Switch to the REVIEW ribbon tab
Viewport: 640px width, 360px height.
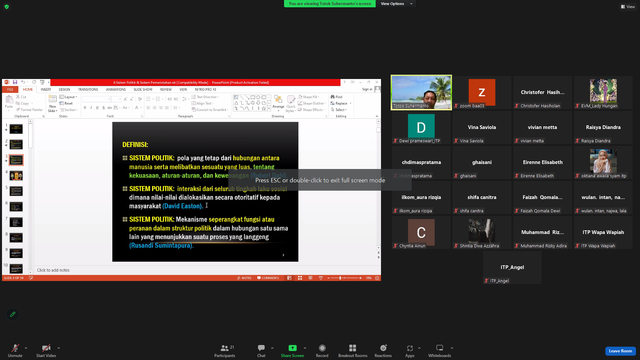tap(166, 89)
